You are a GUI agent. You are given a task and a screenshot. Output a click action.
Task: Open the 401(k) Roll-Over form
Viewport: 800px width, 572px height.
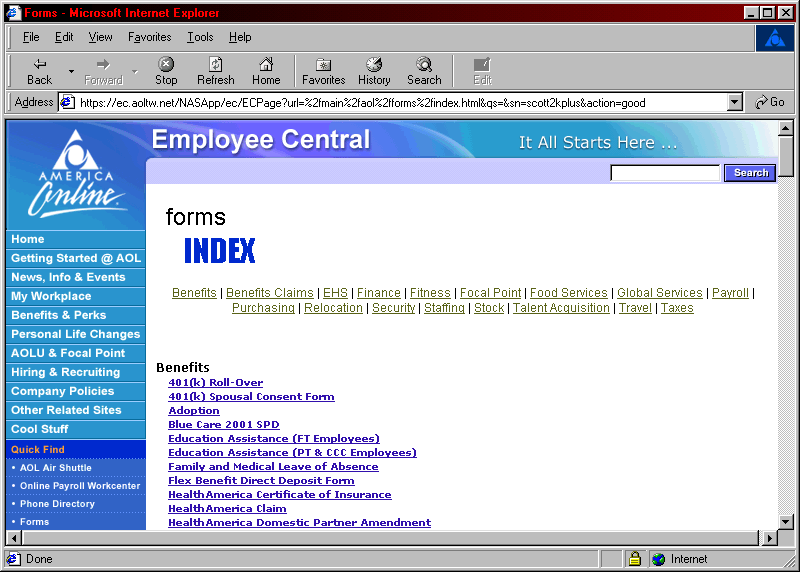[215, 383]
